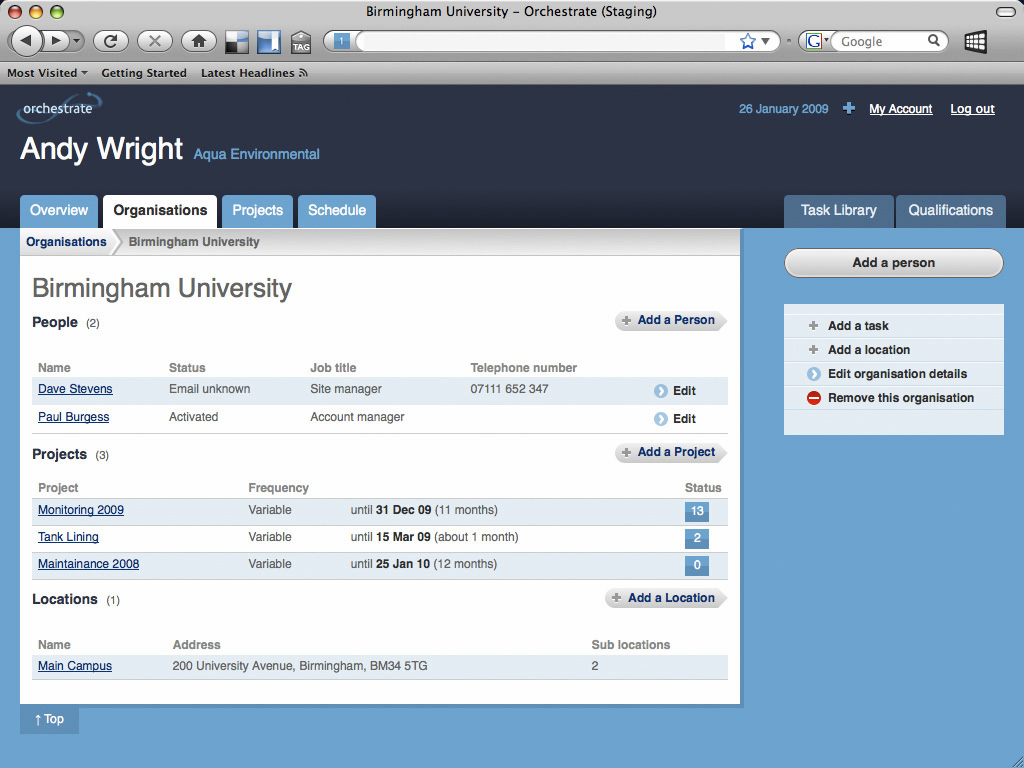Bookmark page with the star icon
This screenshot has height=768, width=1024.
pyautogui.click(x=747, y=41)
